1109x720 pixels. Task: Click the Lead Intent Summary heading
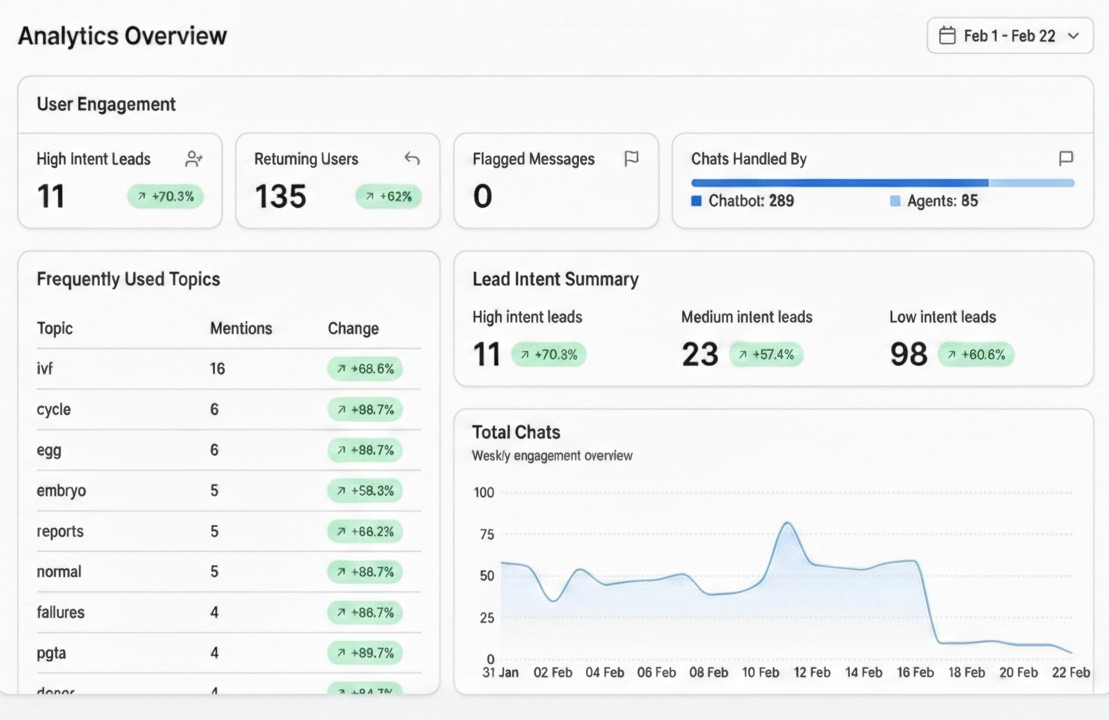tap(555, 279)
